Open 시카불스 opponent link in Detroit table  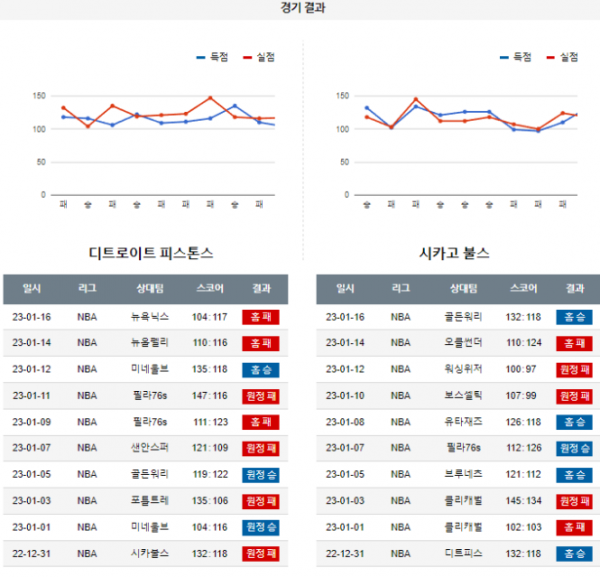point(150,554)
